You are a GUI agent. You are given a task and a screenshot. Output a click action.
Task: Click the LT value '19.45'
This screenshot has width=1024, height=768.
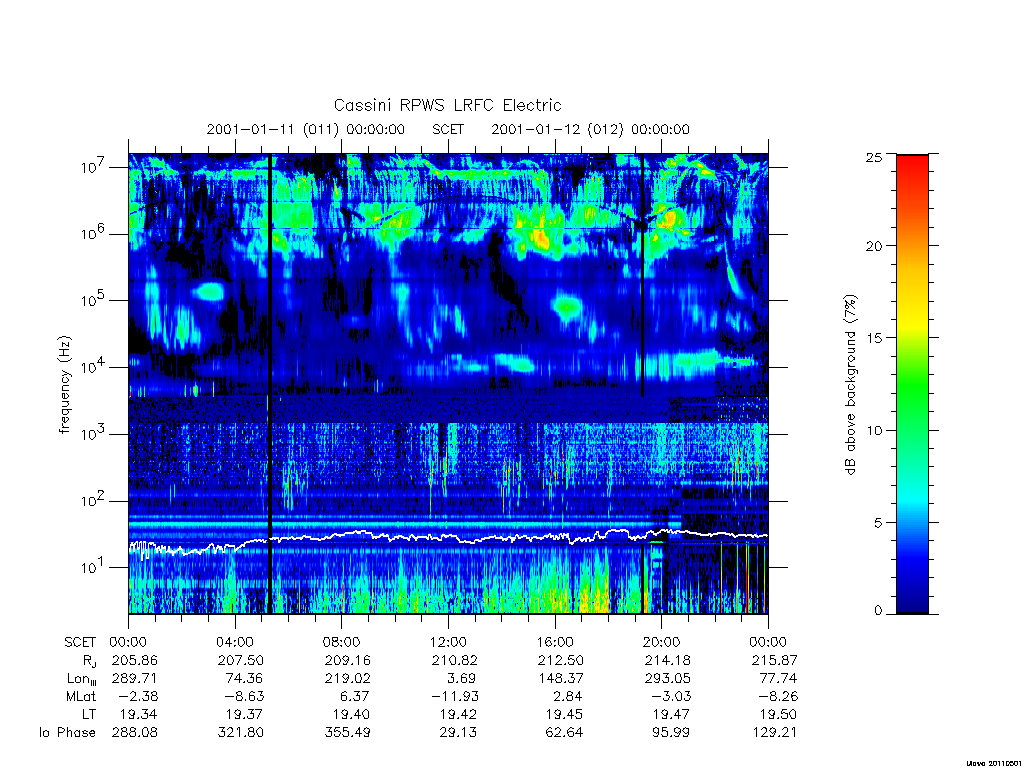tap(564, 714)
